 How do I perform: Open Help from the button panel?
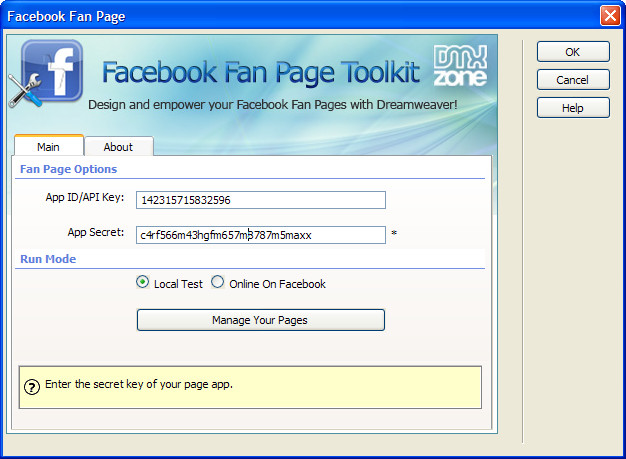573,108
